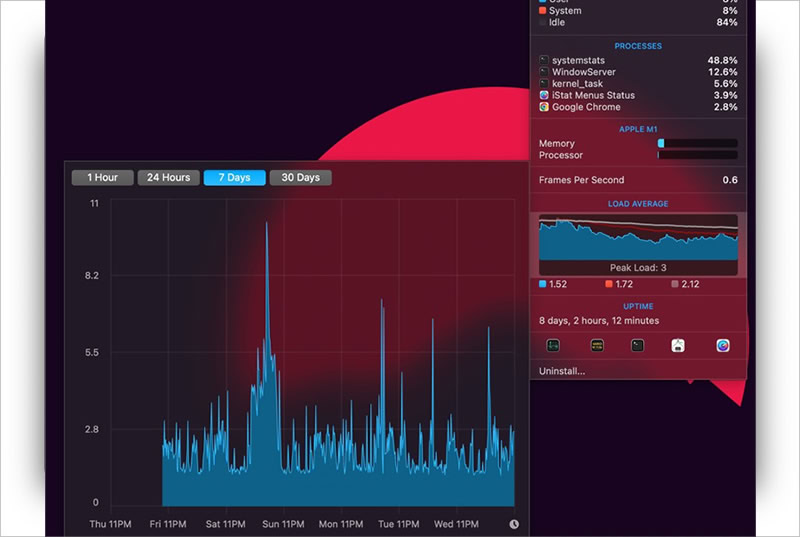Click the 'Thu 11PM' axis label
The image size is (800, 537).
click(110, 524)
